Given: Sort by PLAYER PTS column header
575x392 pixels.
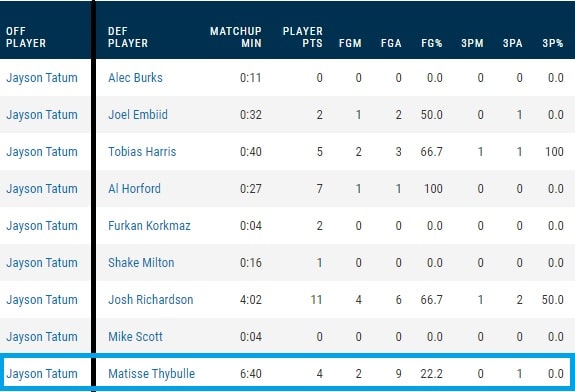Looking at the screenshot, I should coord(303,37).
